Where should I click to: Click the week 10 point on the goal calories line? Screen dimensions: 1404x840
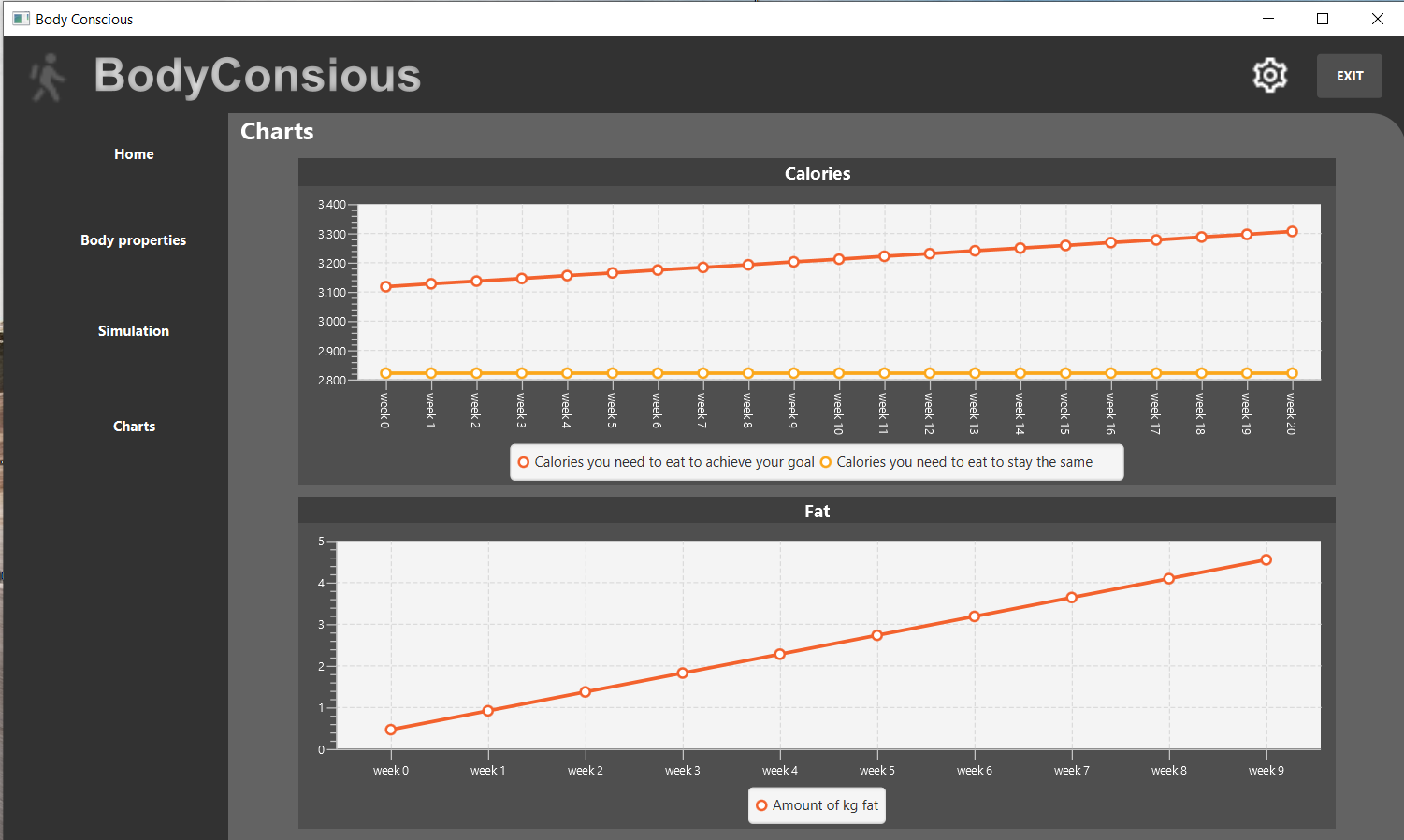pyautogui.click(x=839, y=259)
